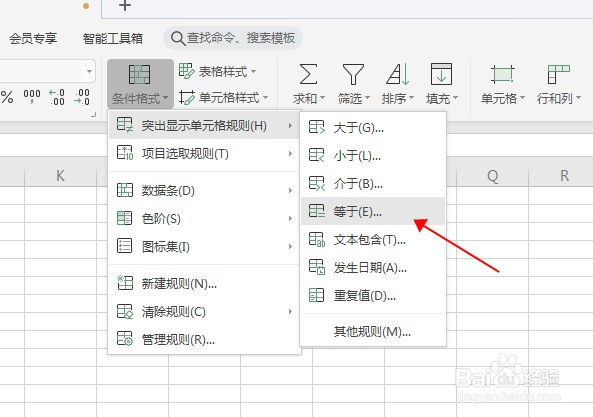Click the 单元格样式 cell style icon

click(186, 98)
